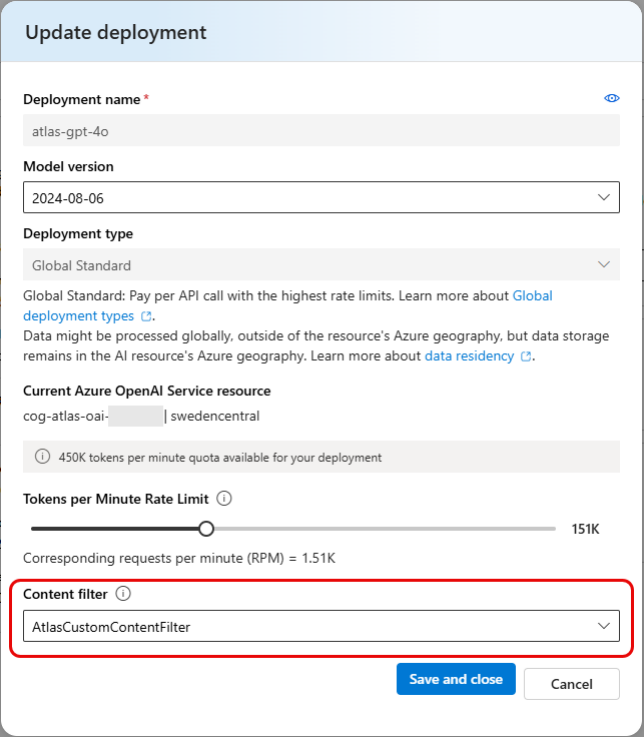Open the Global Standard deployment type dropdown
This screenshot has height=737, width=644.
[x=322, y=265]
